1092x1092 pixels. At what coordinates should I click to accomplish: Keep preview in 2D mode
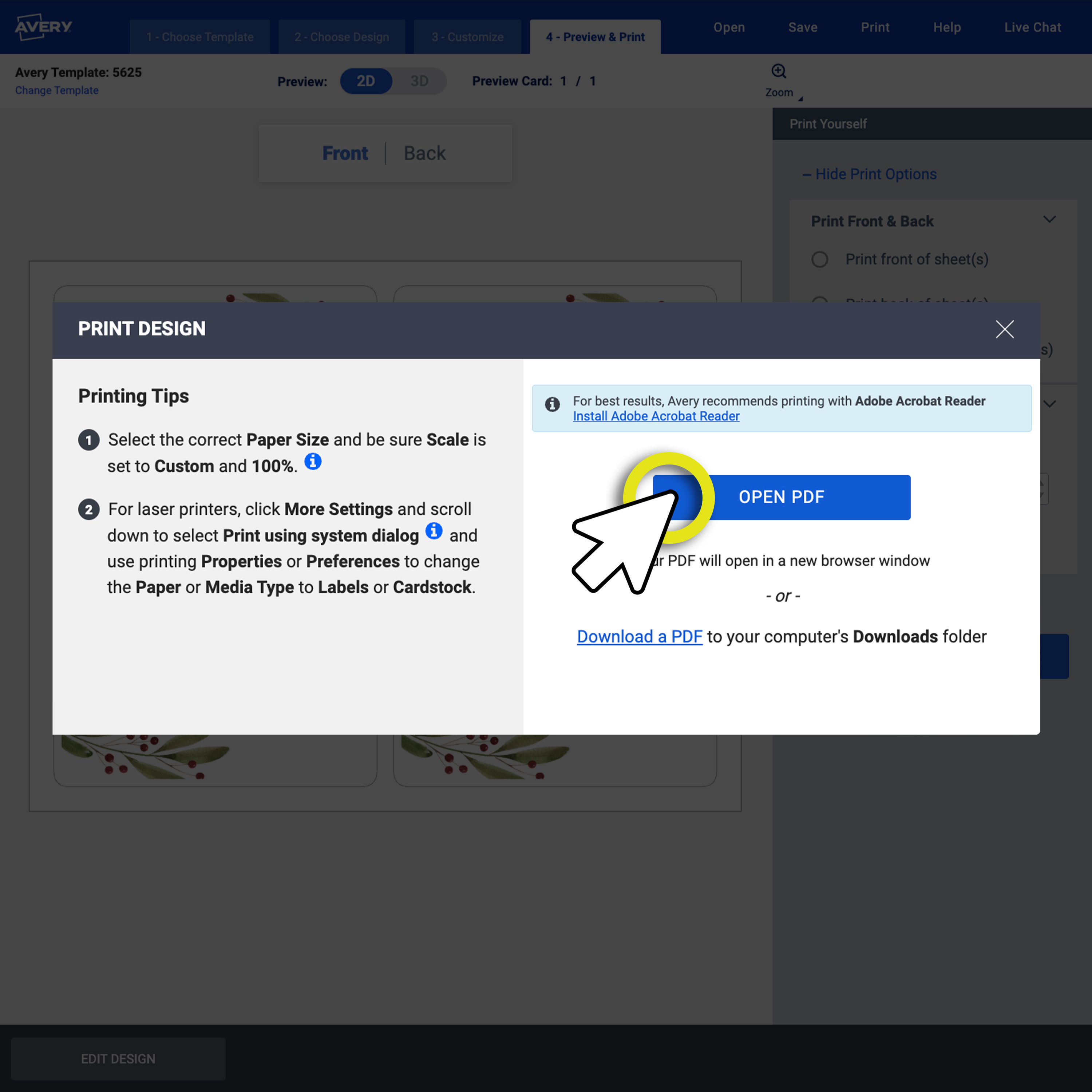click(x=366, y=81)
